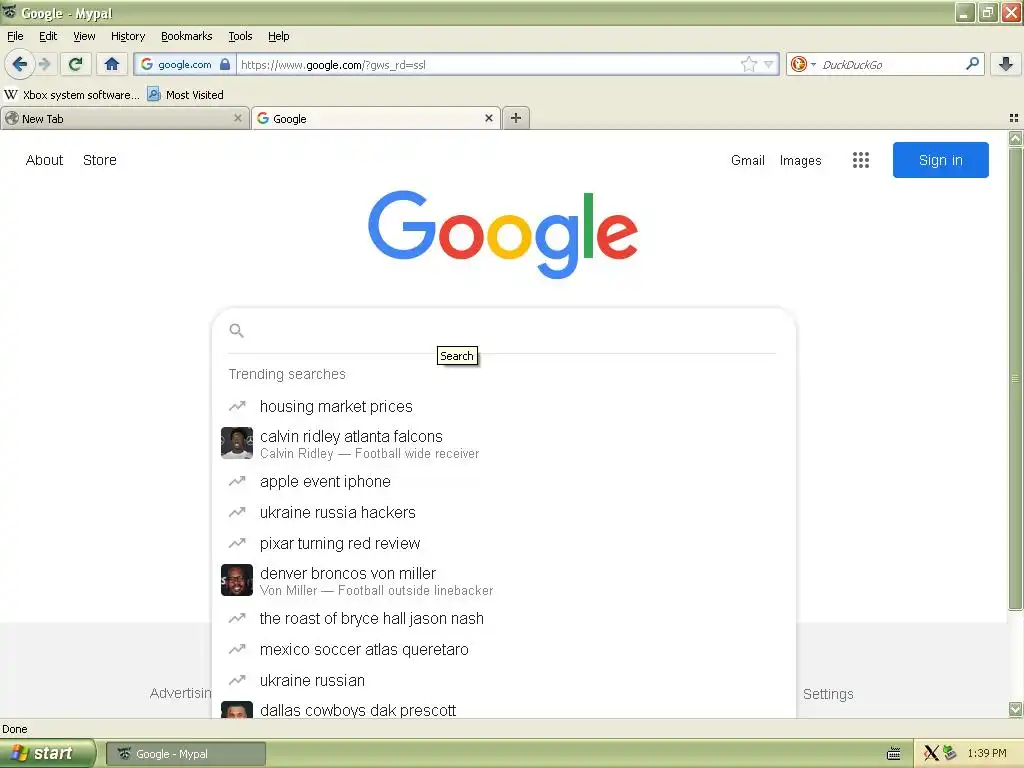Select 'apple event iphone' suggestion

504,481
